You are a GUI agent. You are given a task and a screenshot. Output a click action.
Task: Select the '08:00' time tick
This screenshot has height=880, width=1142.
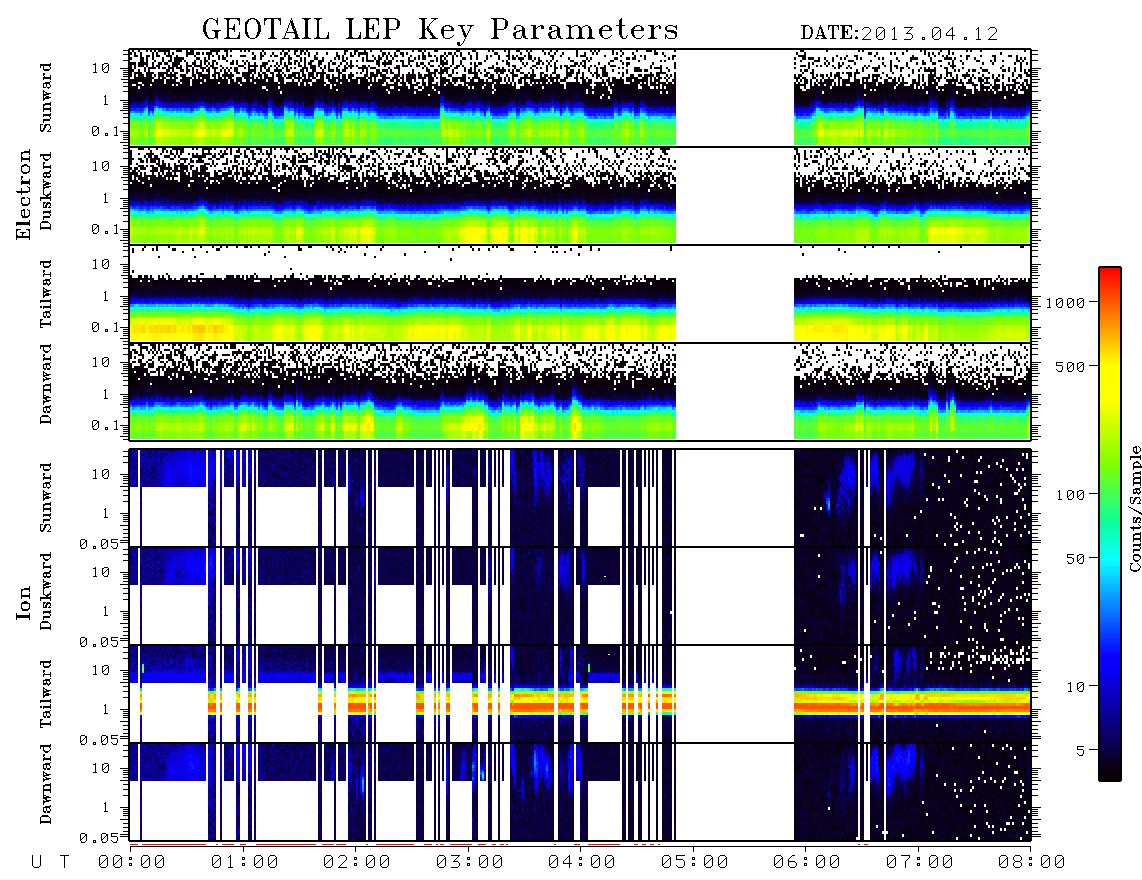[x=1032, y=862]
